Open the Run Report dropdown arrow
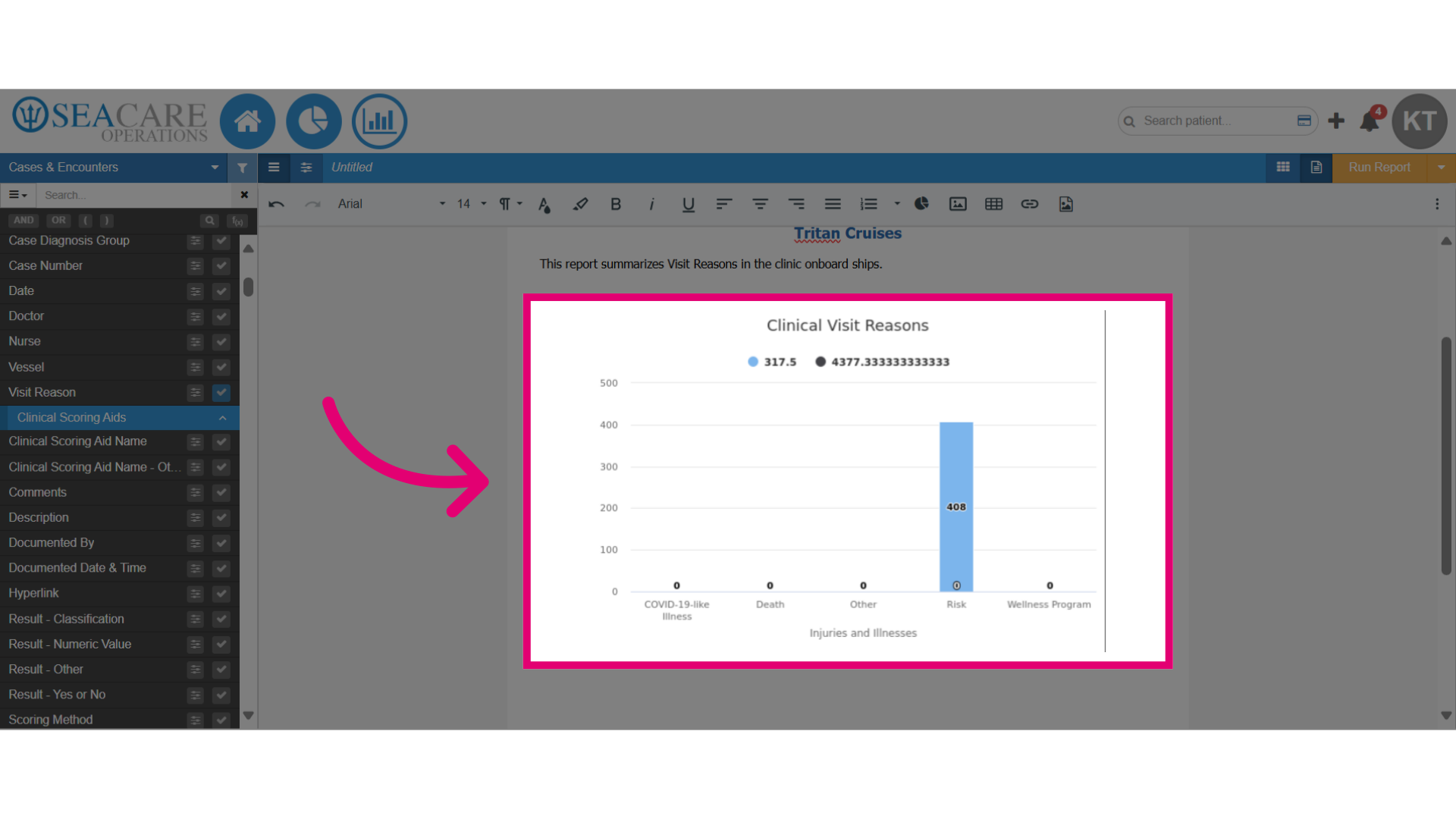The width and height of the screenshot is (1456, 819). (1441, 168)
